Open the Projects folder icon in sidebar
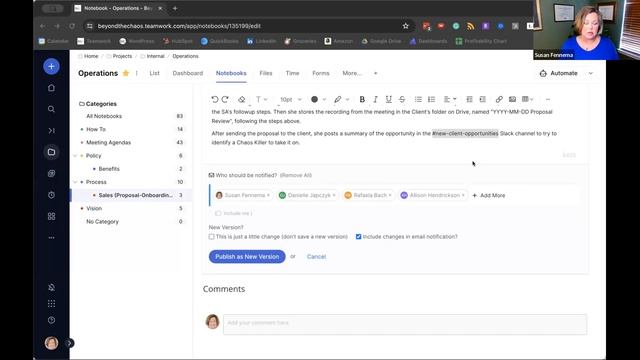The height and width of the screenshot is (360, 640). 51,152
